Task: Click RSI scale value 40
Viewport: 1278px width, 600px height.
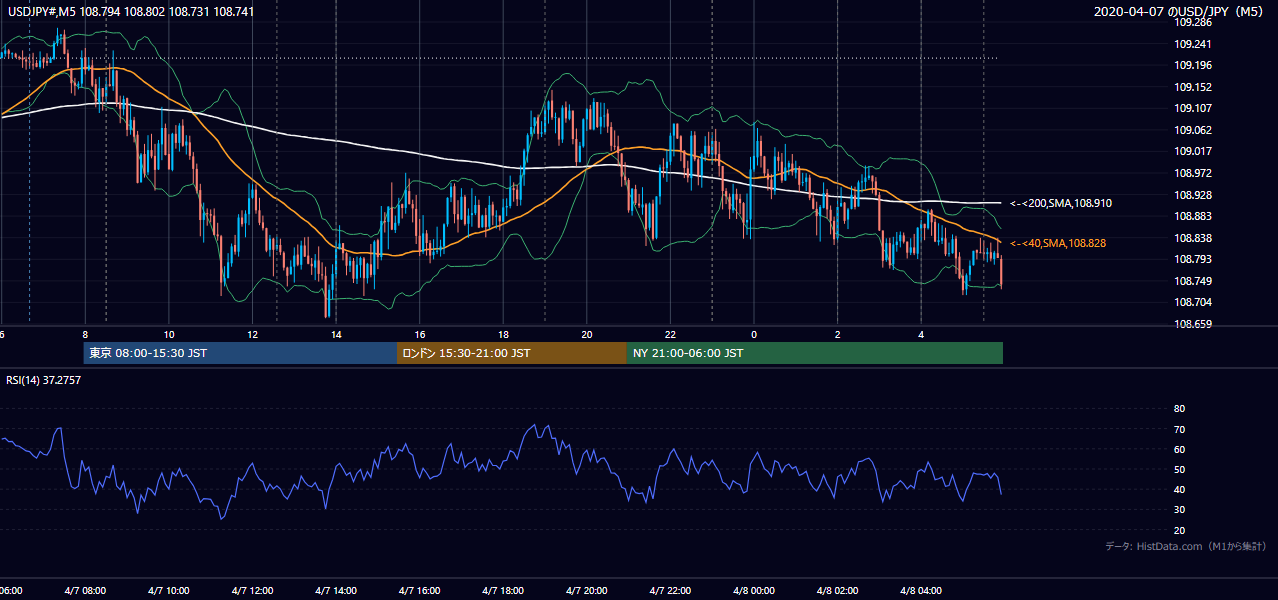Action: coord(1179,489)
